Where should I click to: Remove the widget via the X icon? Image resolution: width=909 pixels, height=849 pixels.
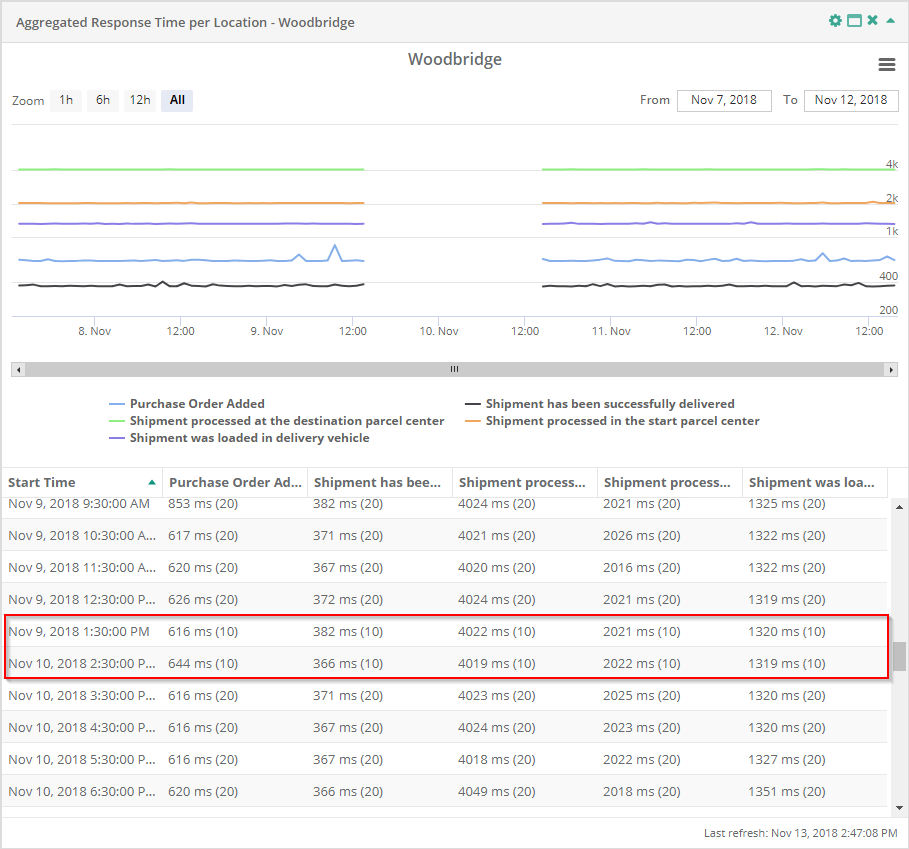(x=870, y=19)
